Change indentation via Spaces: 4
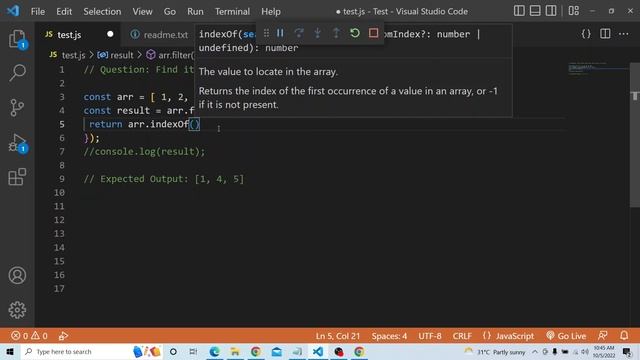This screenshot has height=360, width=640. [x=389, y=336]
